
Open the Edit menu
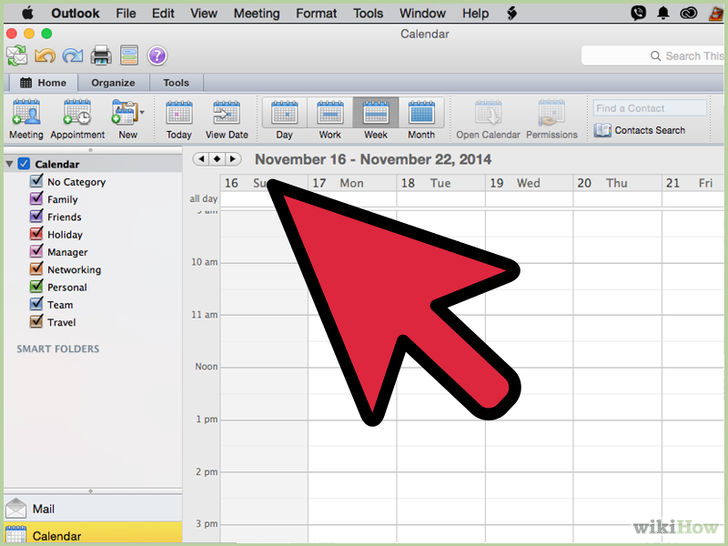(x=163, y=13)
